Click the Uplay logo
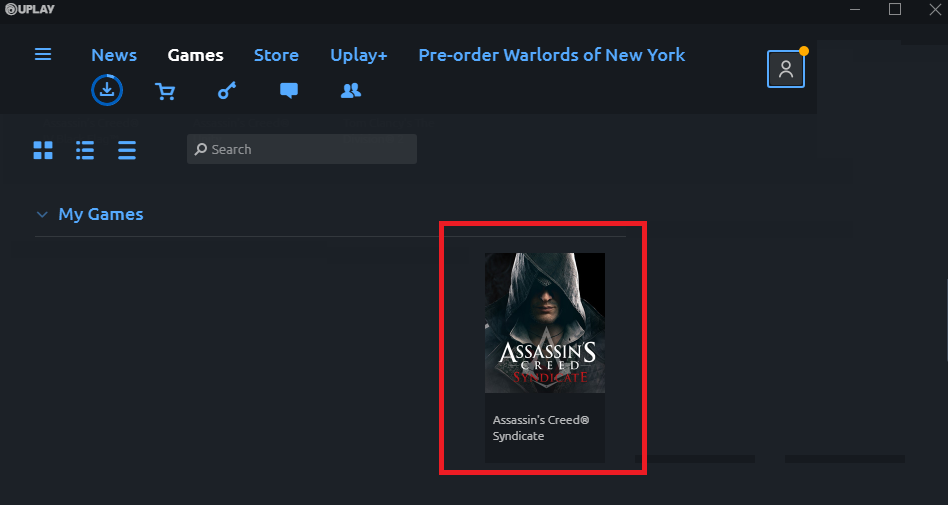The width and height of the screenshot is (948, 505). [30, 9]
